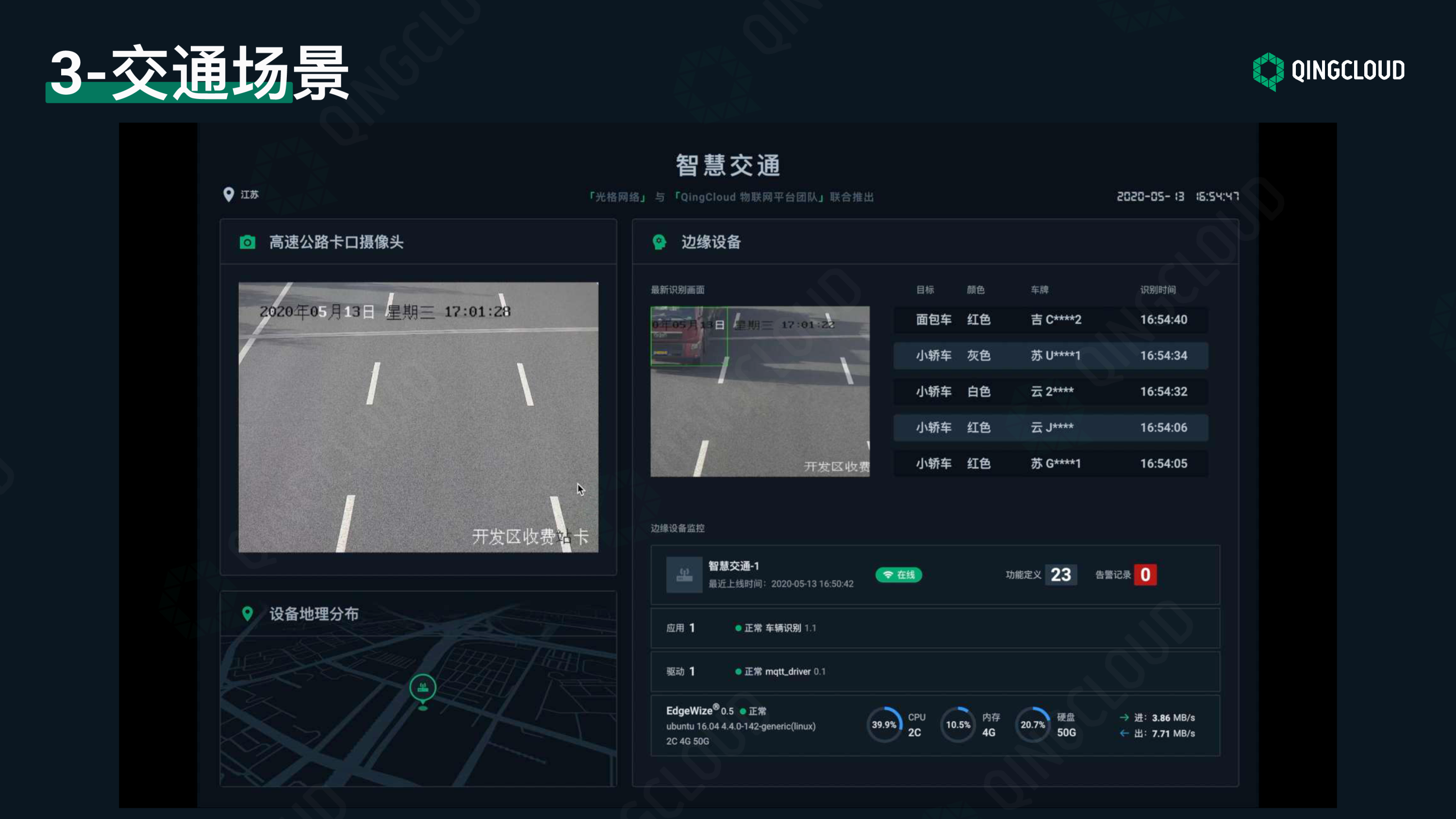Click the 车牌 column header
The height and width of the screenshot is (819, 1456).
(1040, 289)
